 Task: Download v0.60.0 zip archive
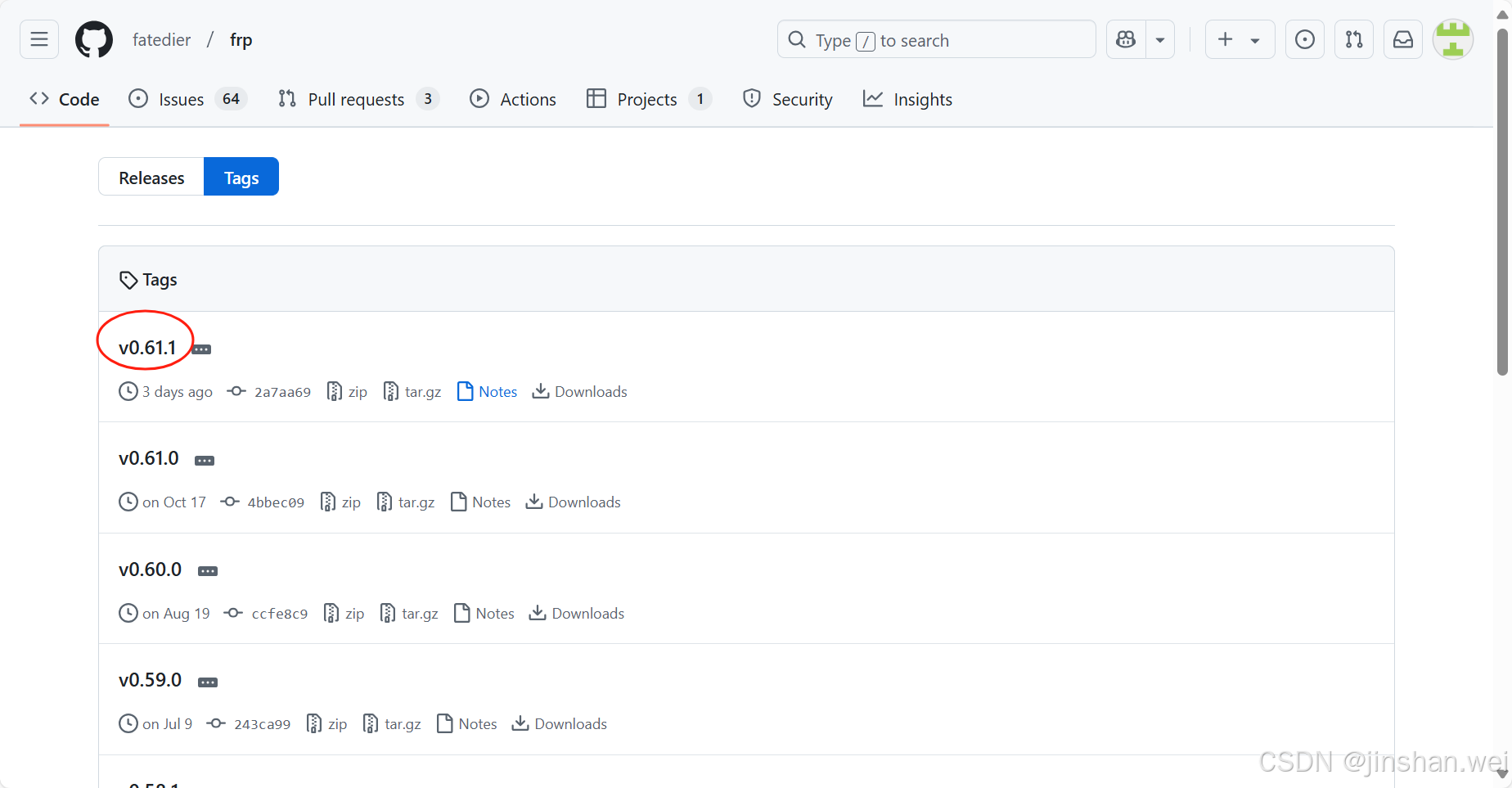[x=344, y=614]
